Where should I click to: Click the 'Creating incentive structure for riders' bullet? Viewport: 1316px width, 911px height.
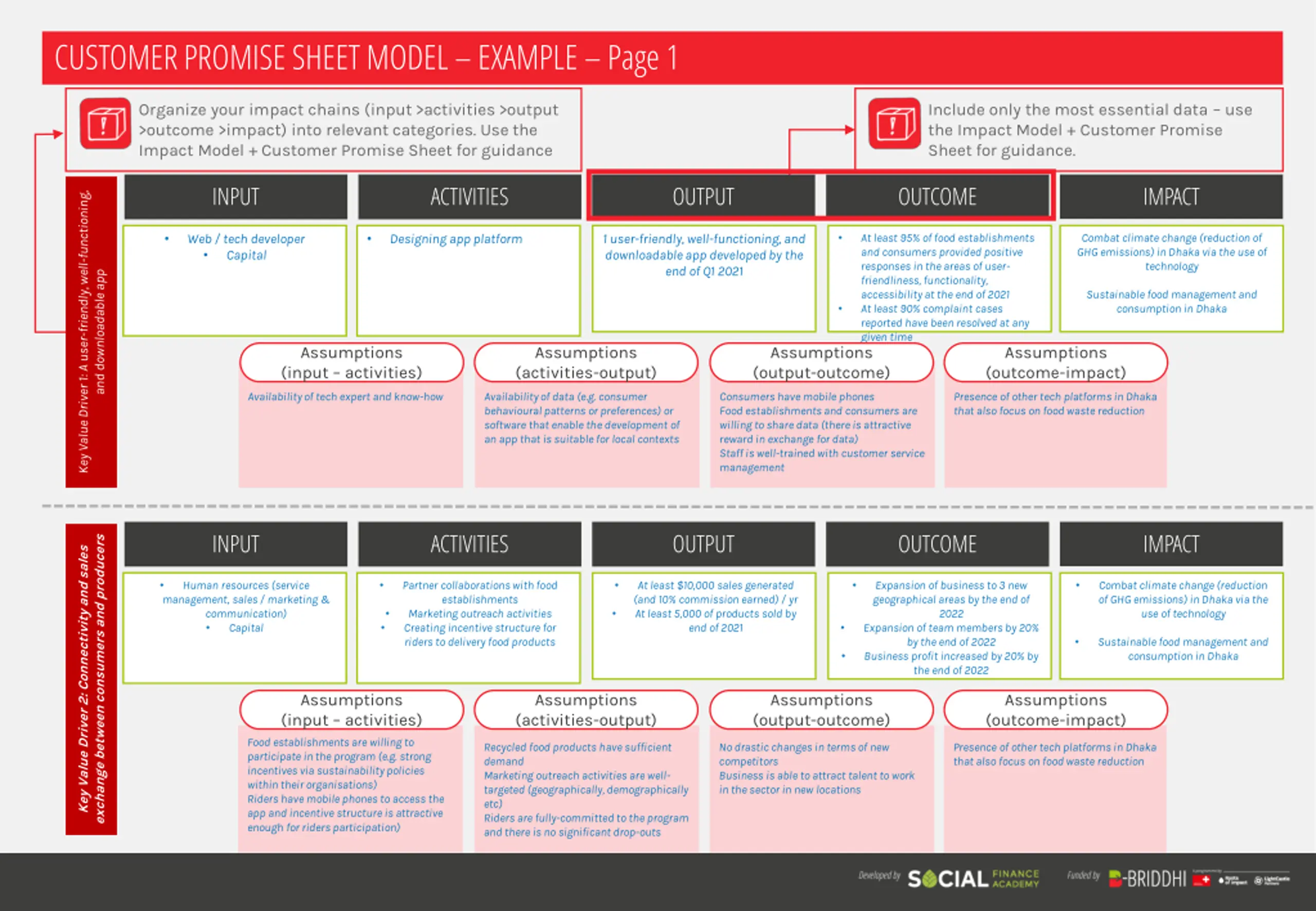[480, 635]
